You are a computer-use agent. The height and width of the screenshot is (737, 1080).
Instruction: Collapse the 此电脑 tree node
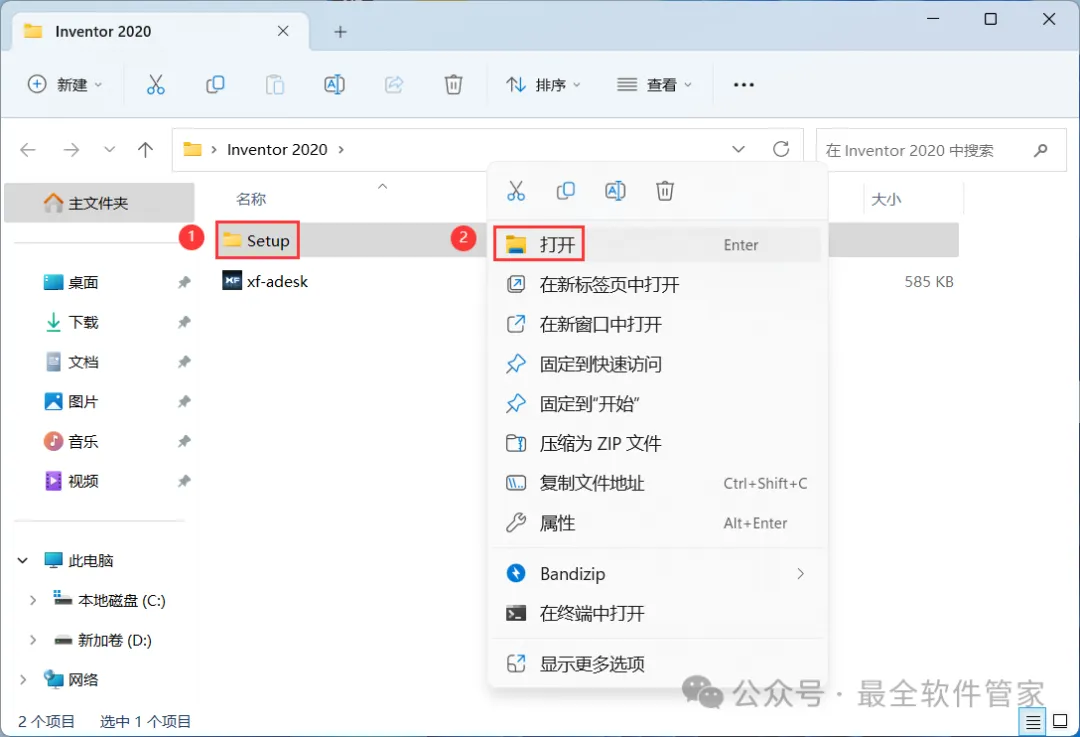[x=23, y=561]
